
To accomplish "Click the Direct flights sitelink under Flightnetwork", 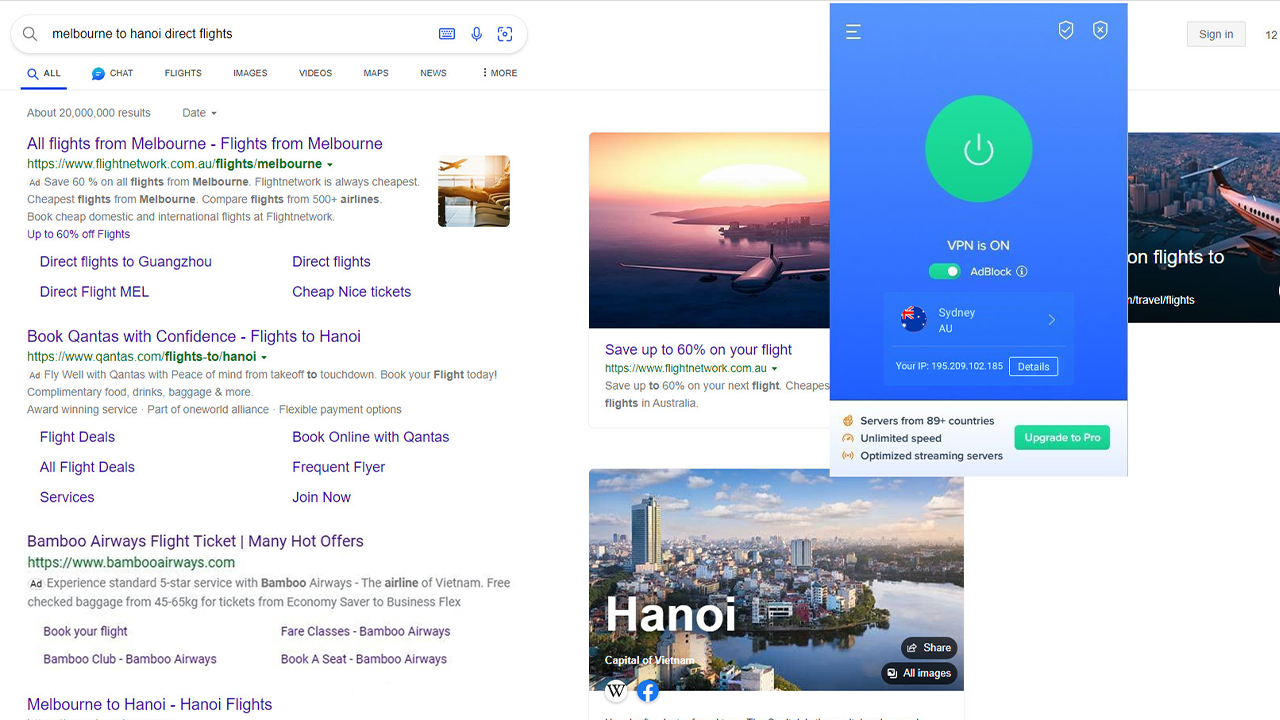I will pos(331,262).
